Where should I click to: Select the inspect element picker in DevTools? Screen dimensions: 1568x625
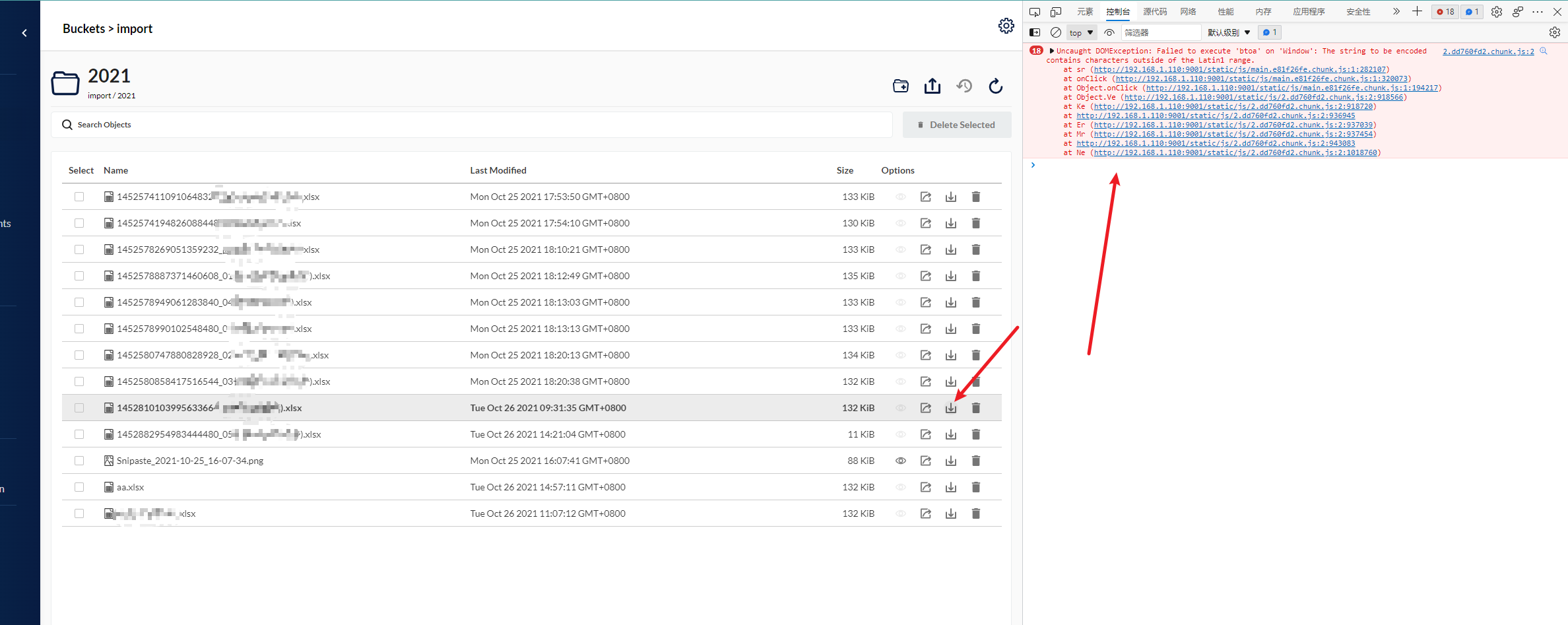[x=1035, y=11]
